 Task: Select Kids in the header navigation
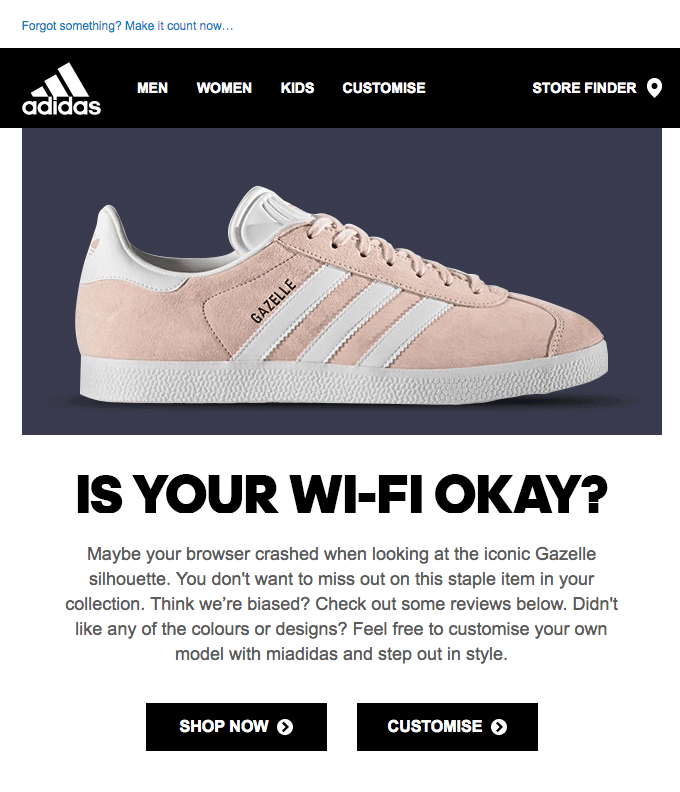(297, 88)
